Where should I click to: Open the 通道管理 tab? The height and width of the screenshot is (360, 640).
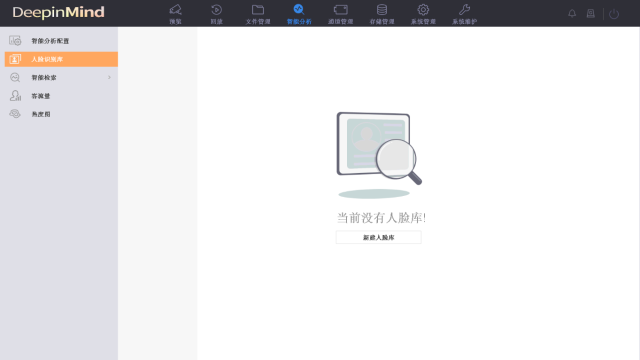click(340, 14)
